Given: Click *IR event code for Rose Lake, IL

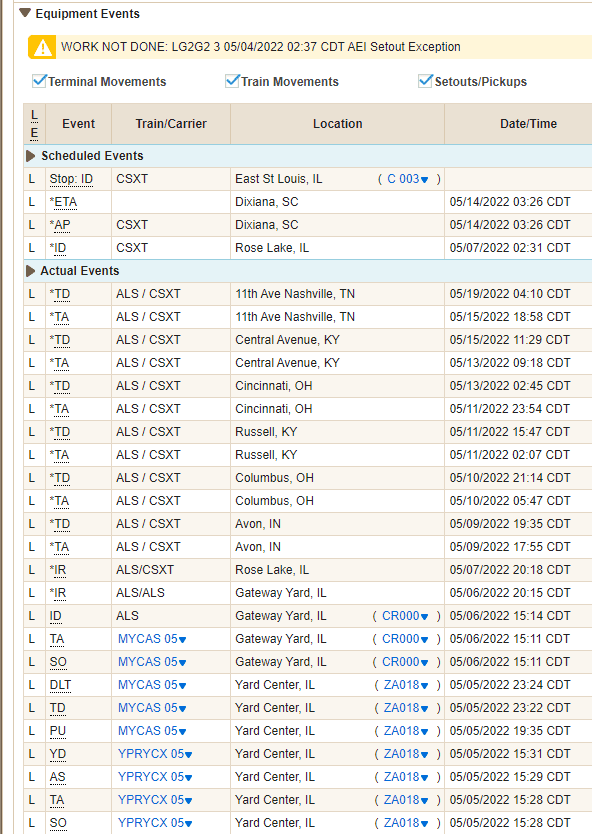Looking at the screenshot, I should (58, 570).
